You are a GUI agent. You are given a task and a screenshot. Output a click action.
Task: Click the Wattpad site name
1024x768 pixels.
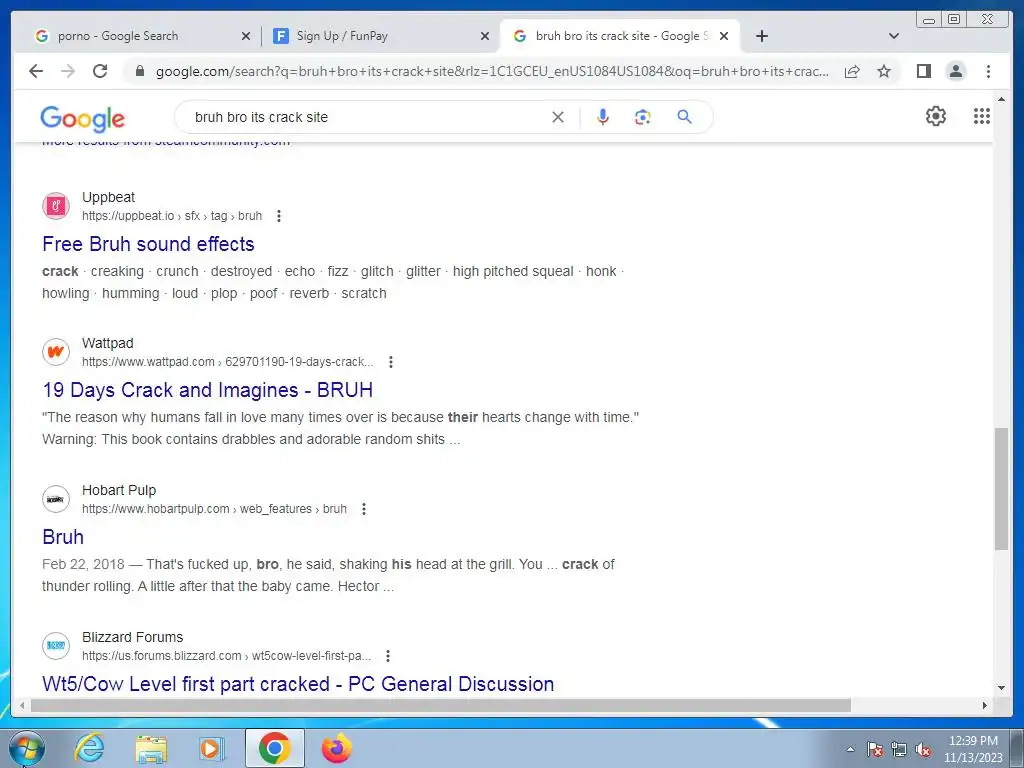pyautogui.click(x=108, y=344)
